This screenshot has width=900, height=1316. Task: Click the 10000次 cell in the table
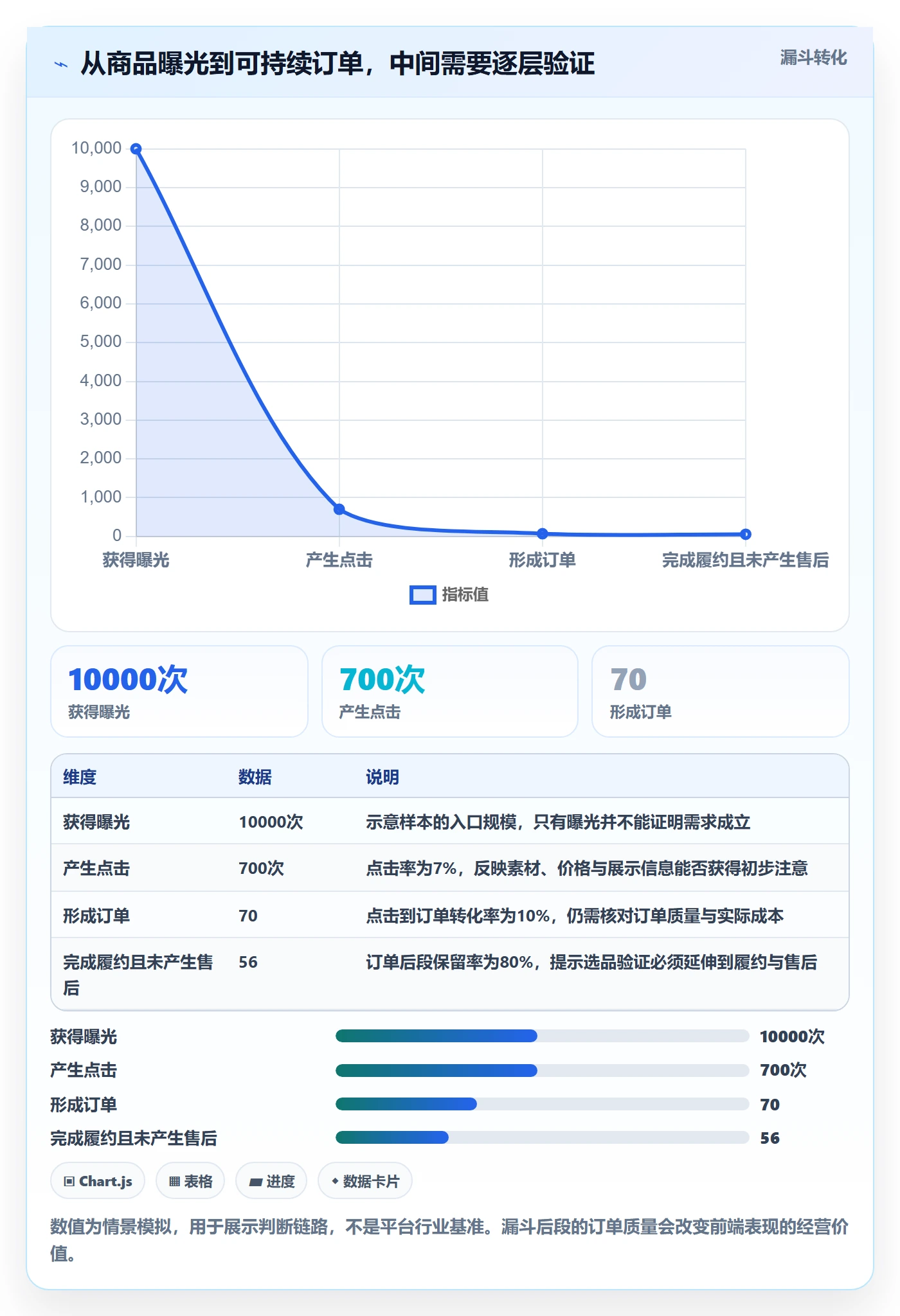(x=271, y=822)
